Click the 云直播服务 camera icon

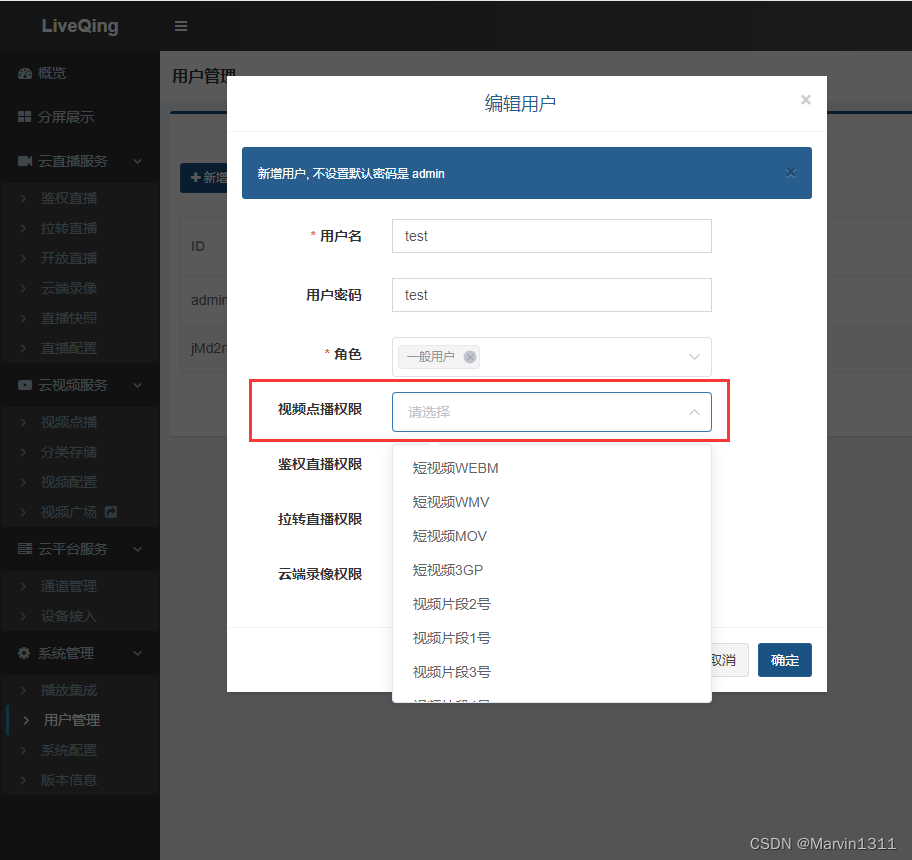(24, 161)
